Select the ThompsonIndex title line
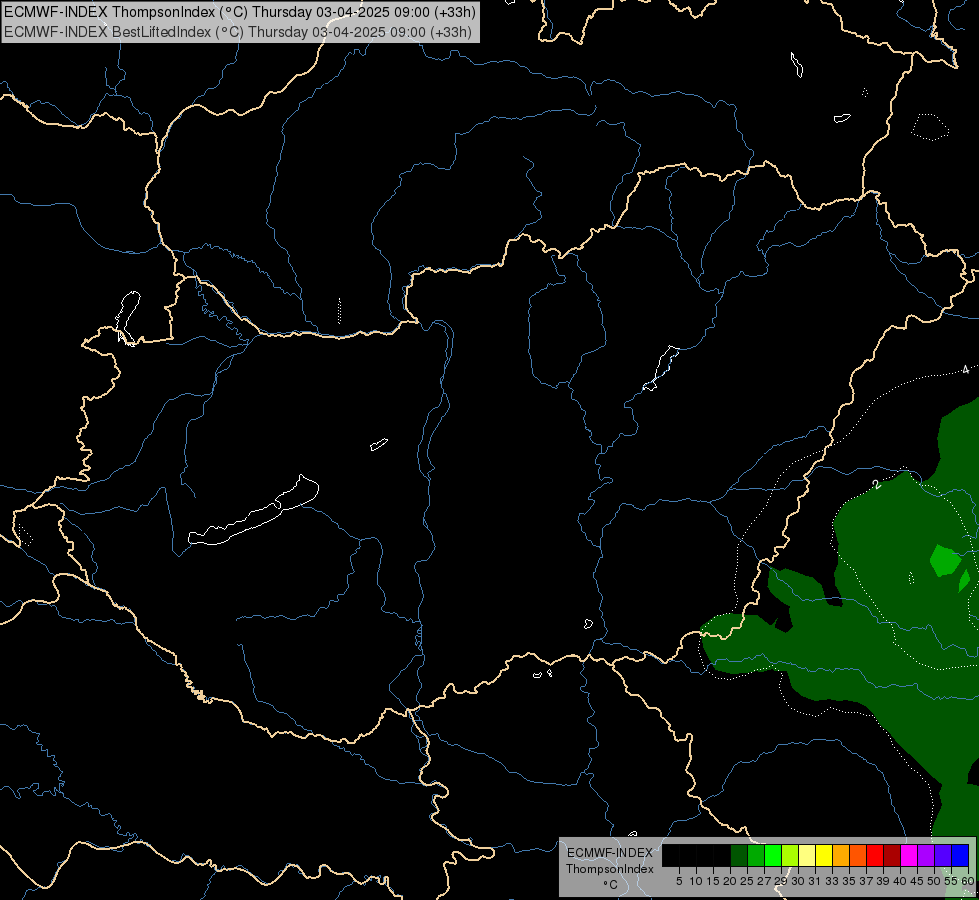The width and height of the screenshot is (979, 900). [x=240, y=12]
